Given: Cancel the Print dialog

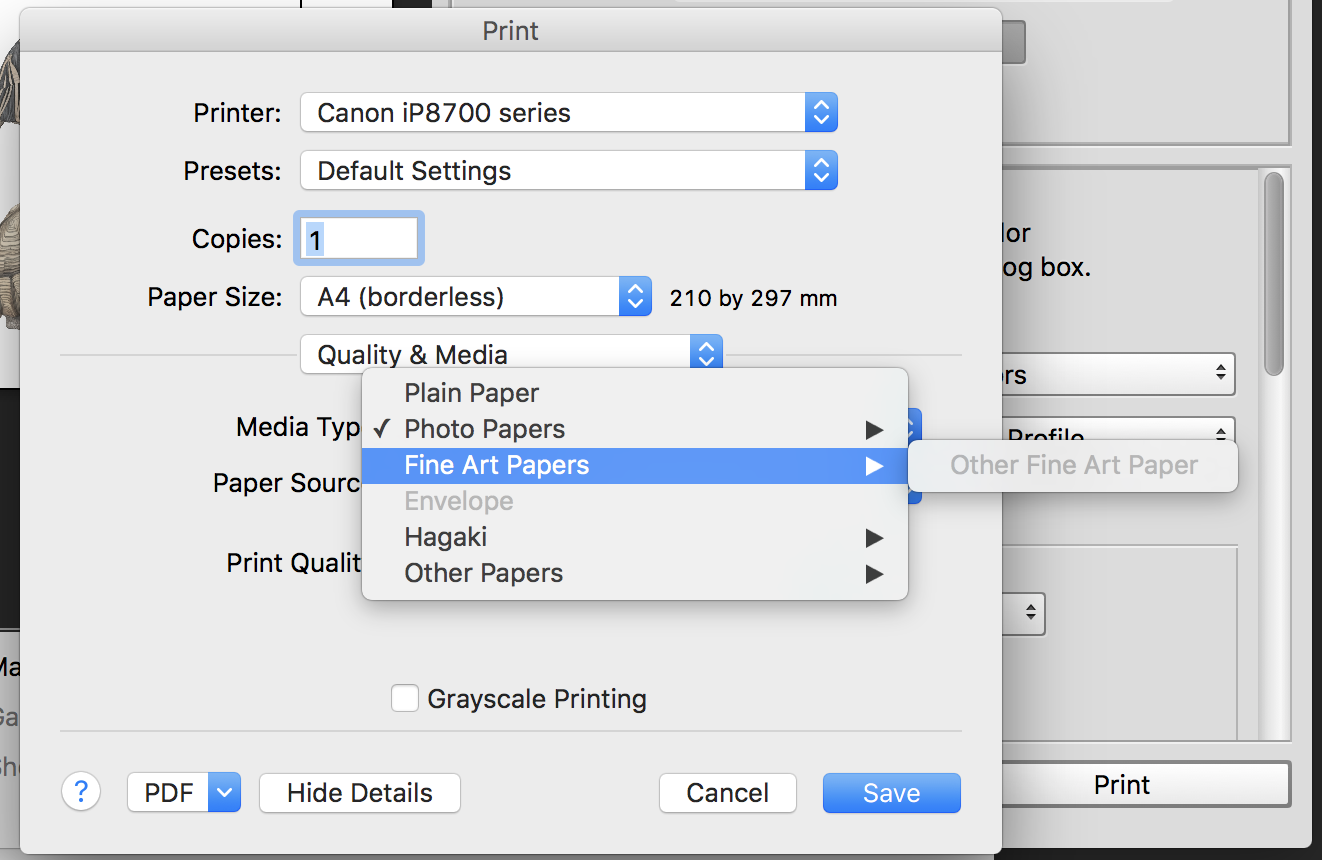Looking at the screenshot, I should (727, 792).
